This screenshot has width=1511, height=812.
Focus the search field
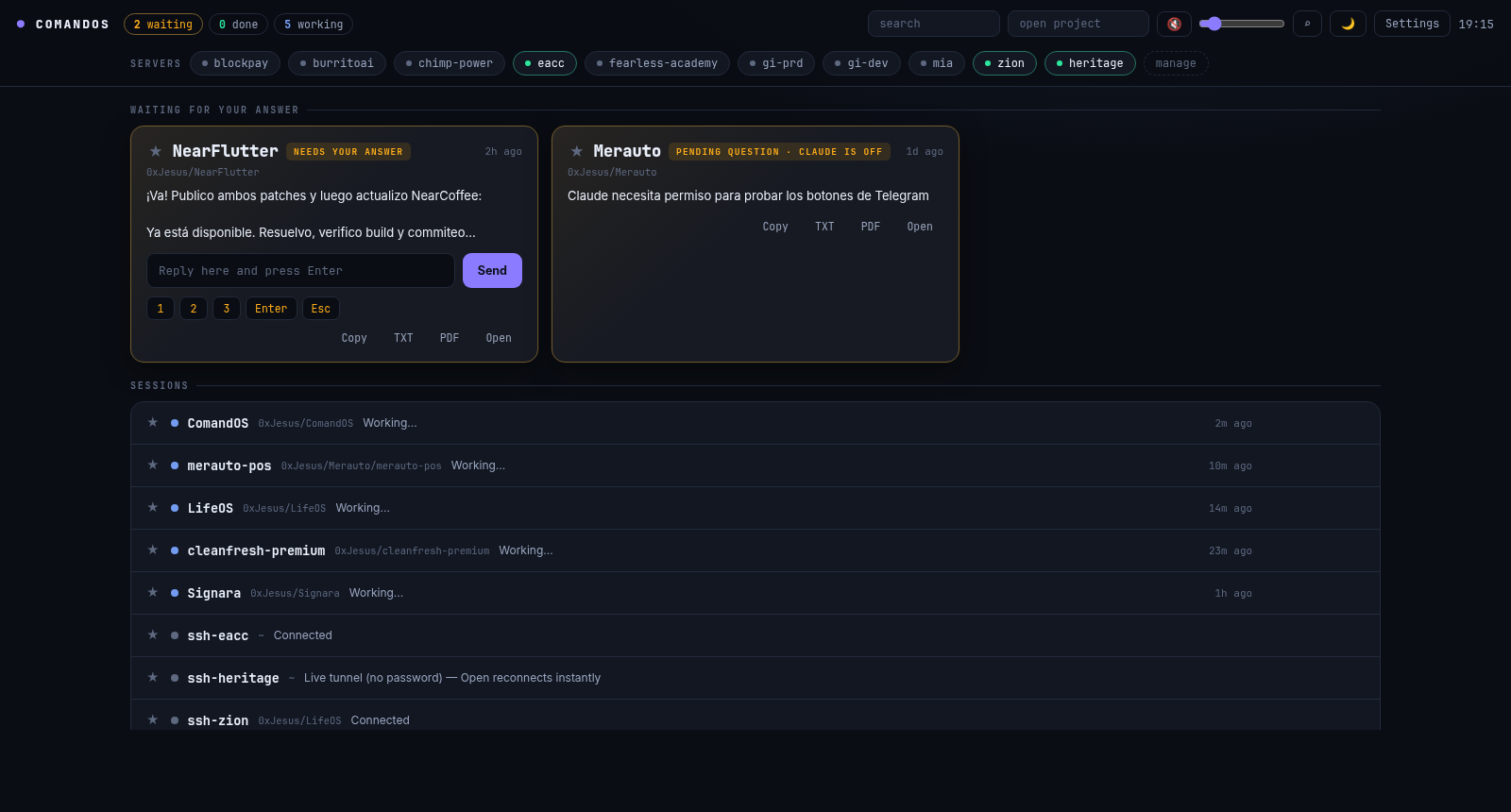point(934,24)
